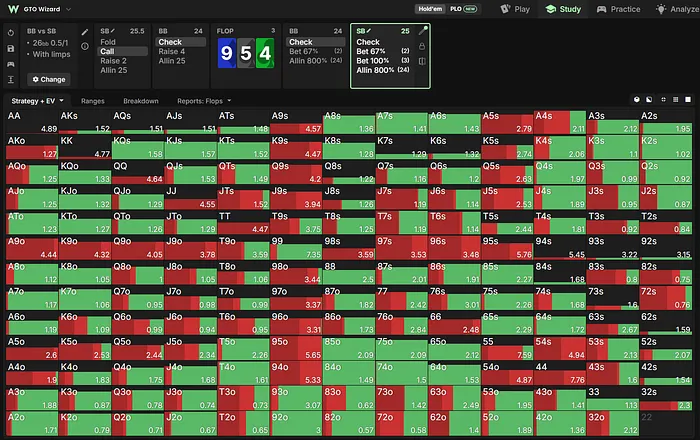Click the compare columns icon in SB panel
Viewport: 700px width, 440px height.
coord(422,61)
